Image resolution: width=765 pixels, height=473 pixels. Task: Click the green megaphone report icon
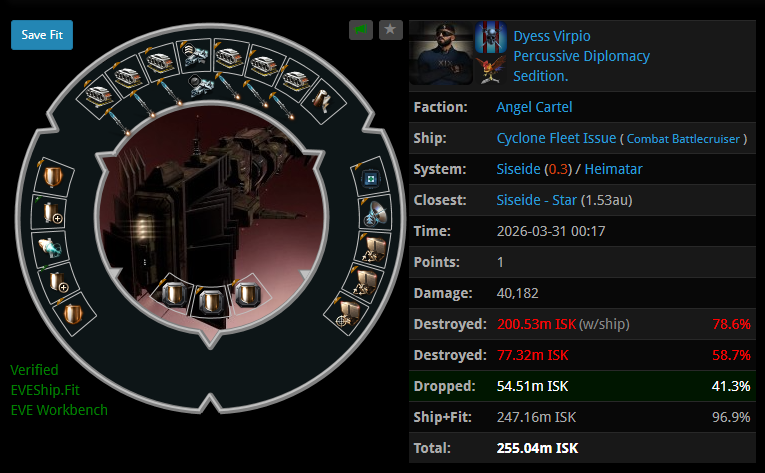point(361,30)
